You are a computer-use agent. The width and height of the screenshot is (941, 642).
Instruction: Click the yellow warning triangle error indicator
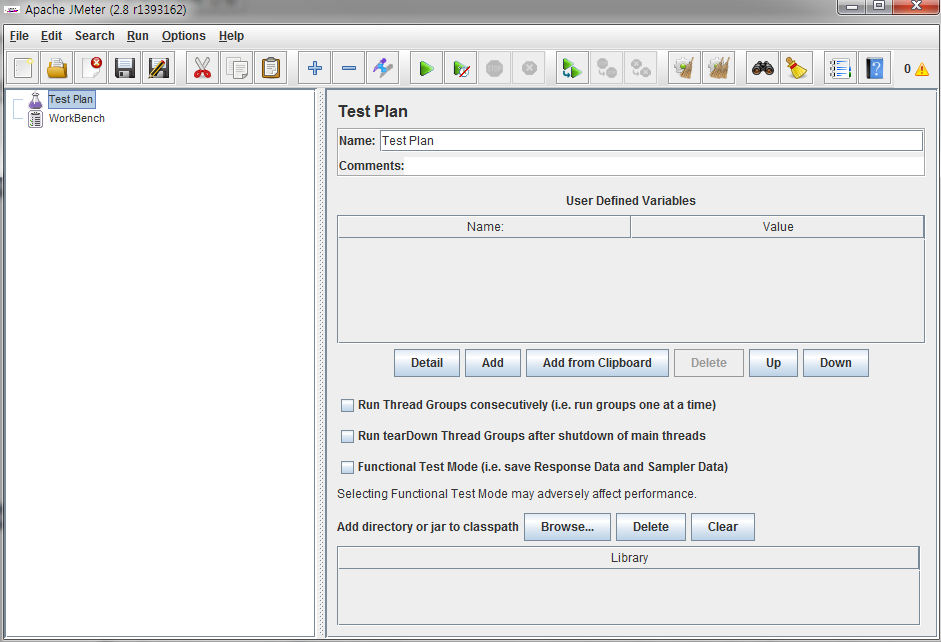click(x=921, y=69)
